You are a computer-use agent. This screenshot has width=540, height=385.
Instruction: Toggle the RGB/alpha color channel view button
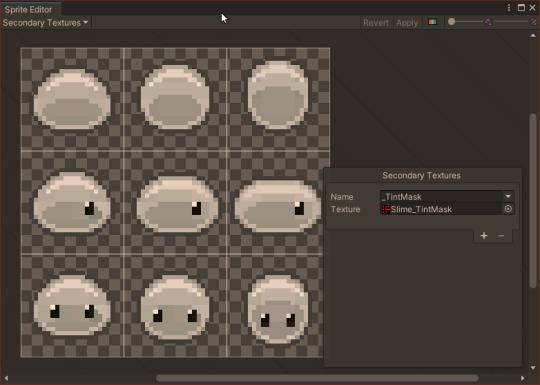coord(433,22)
